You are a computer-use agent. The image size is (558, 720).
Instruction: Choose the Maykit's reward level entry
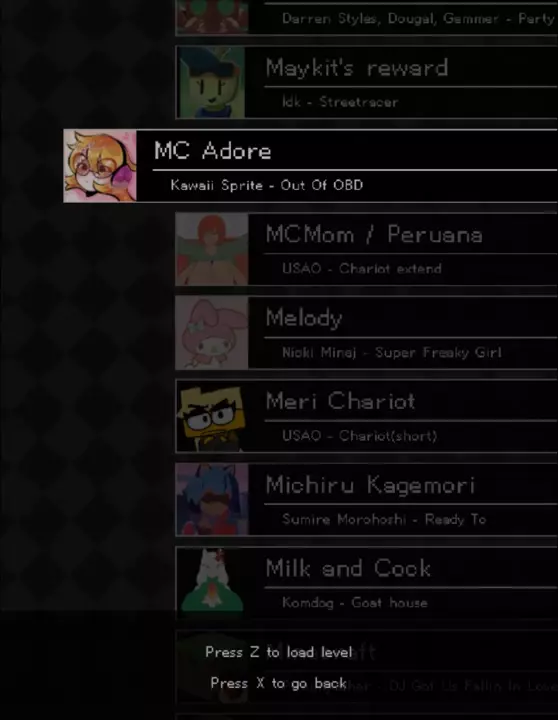pyautogui.click(x=366, y=82)
